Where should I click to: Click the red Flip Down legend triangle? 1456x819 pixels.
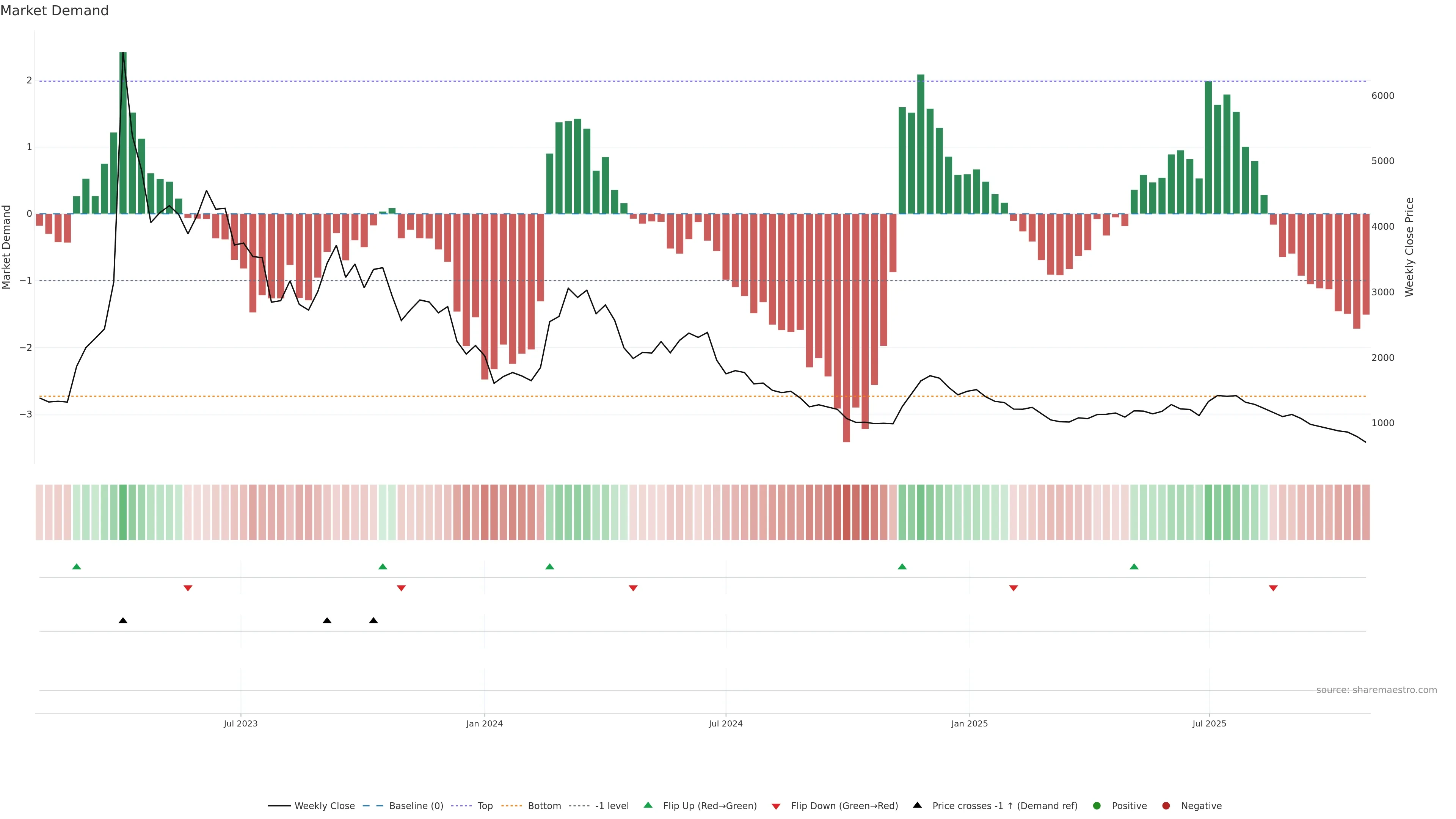(x=776, y=806)
